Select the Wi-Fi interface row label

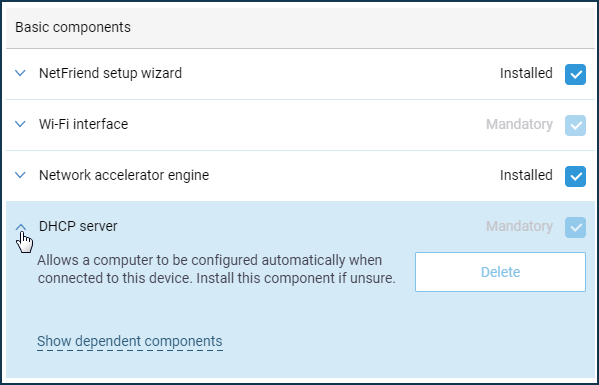83,124
